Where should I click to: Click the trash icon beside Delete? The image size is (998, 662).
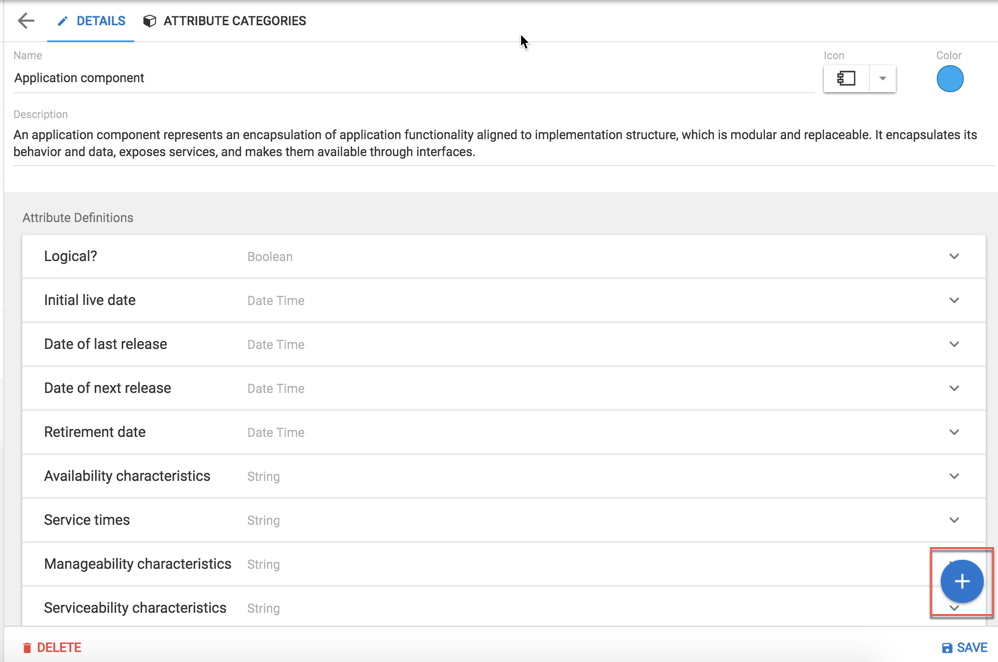tap(27, 648)
